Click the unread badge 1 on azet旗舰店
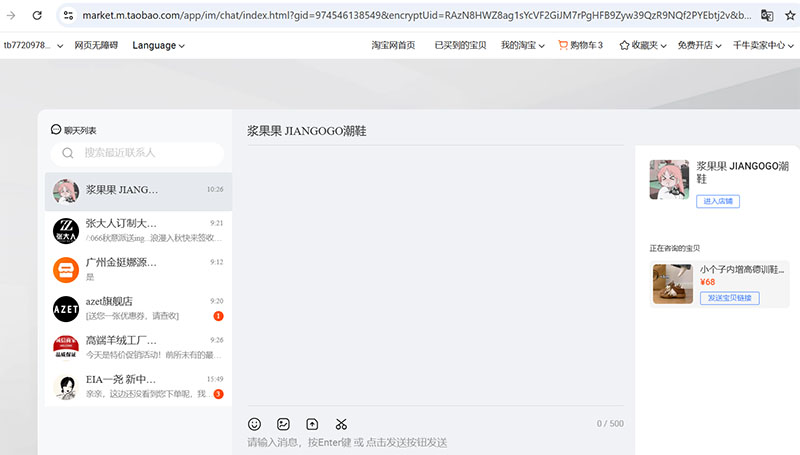The height and width of the screenshot is (455, 800). (218, 316)
